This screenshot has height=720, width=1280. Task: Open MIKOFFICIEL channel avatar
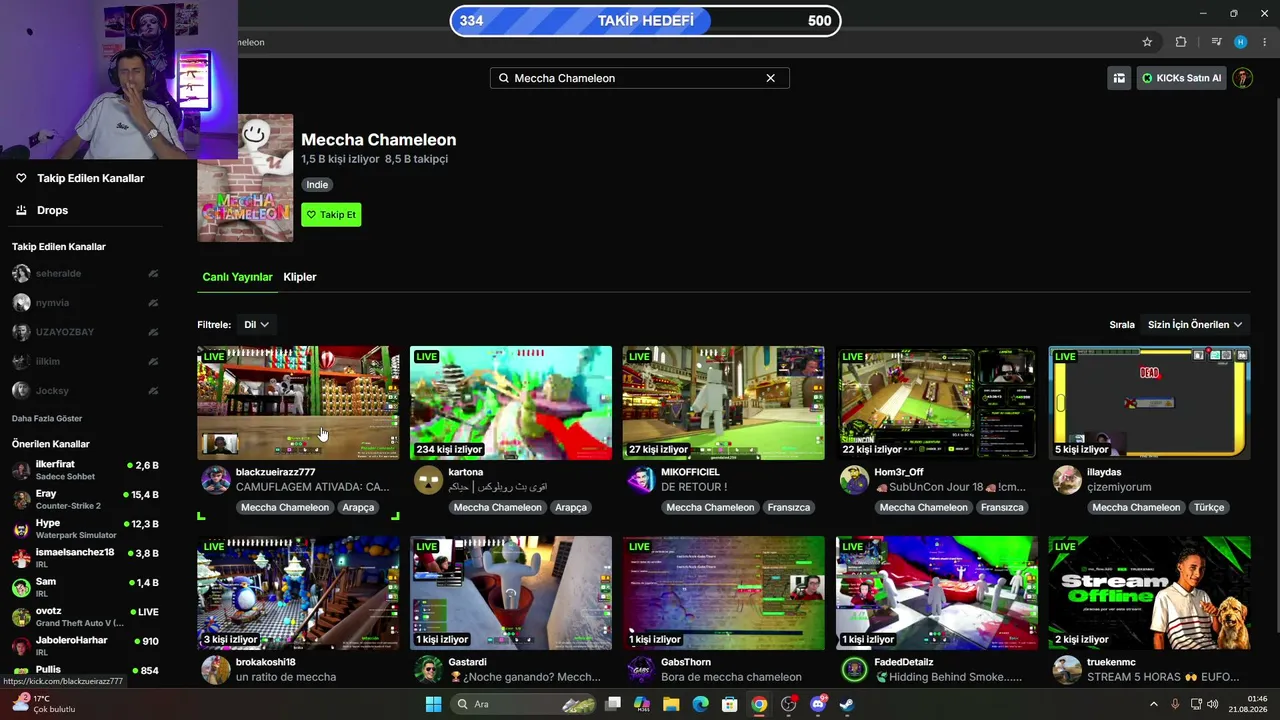coord(641,480)
